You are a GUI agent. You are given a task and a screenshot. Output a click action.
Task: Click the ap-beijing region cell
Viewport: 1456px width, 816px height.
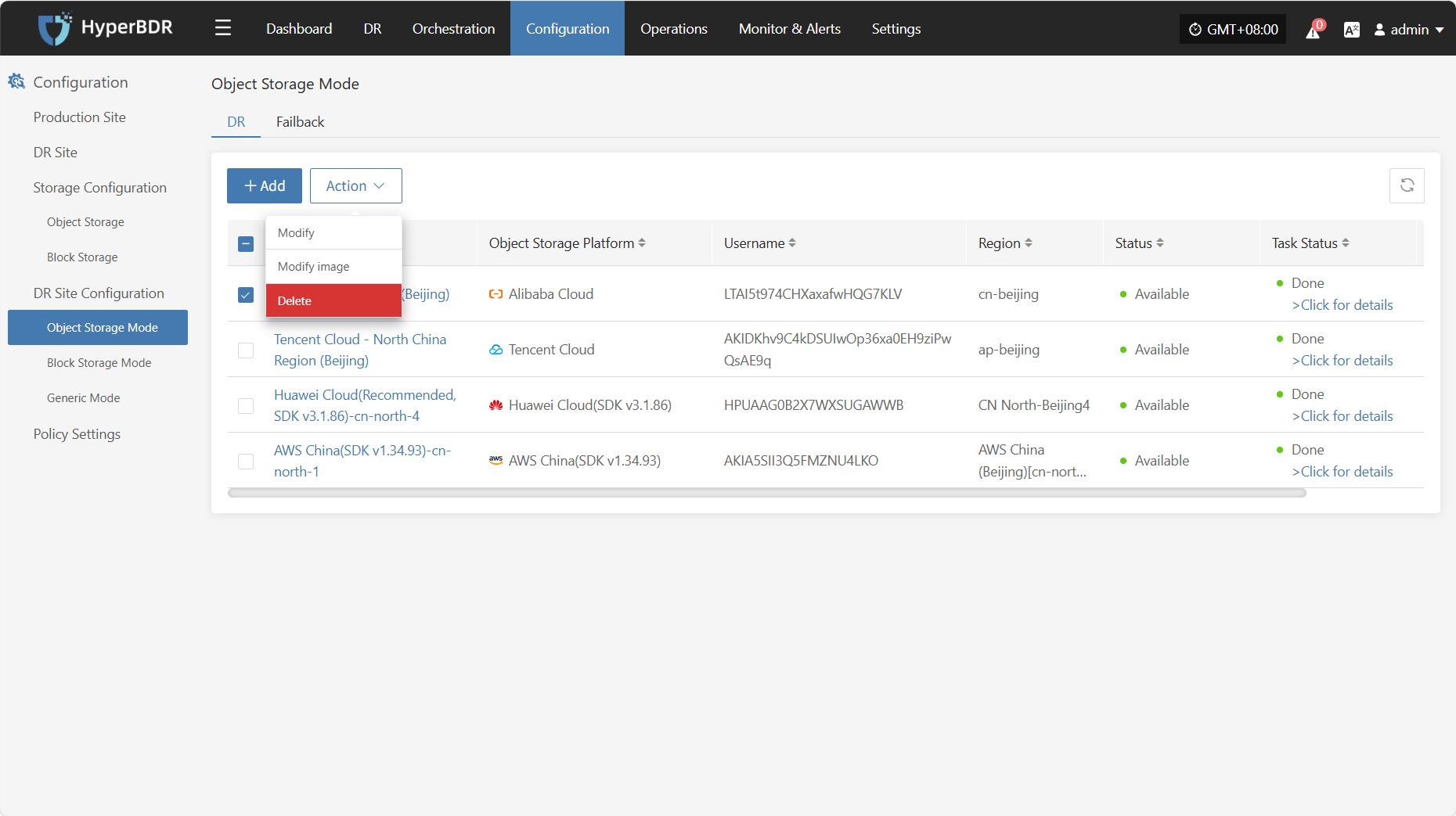(1009, 350)
